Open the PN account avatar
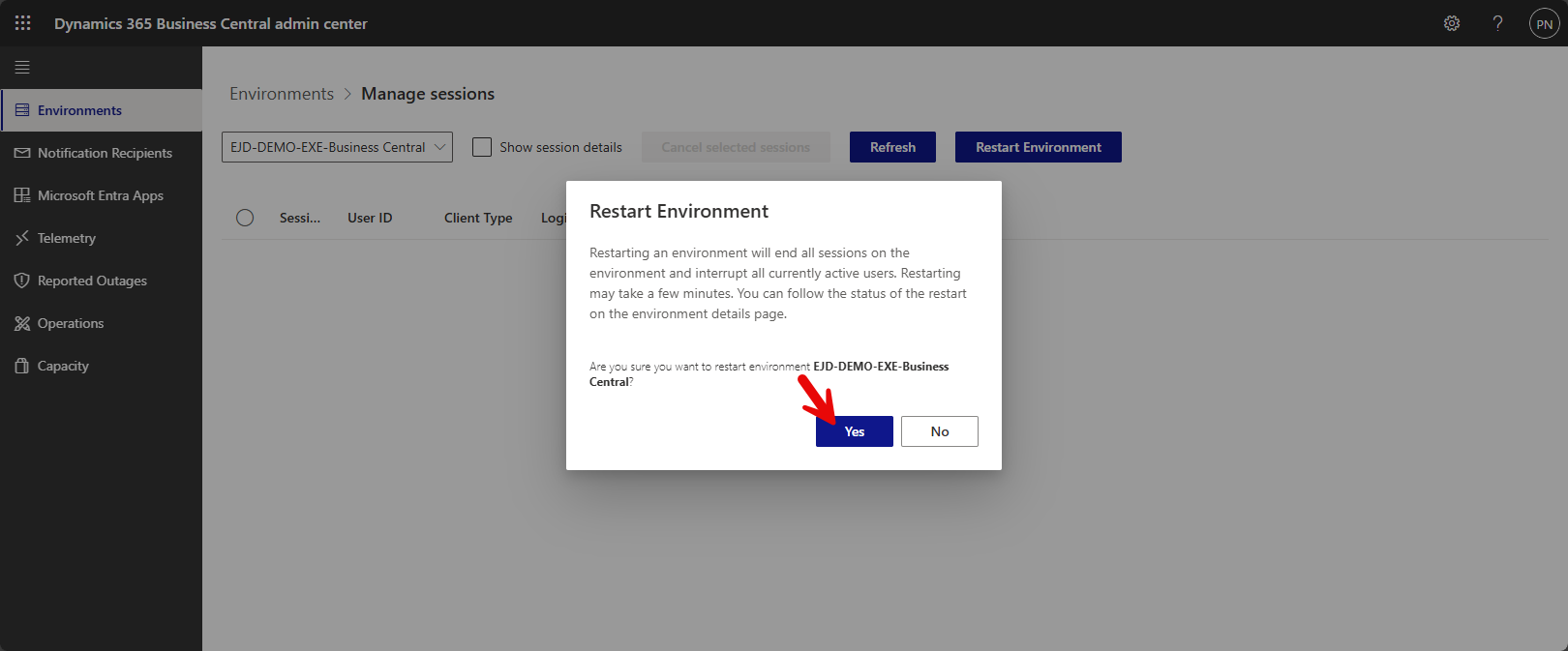Image resolution: width=1568 pixels, height=651 pixels. click(1544, 23)
